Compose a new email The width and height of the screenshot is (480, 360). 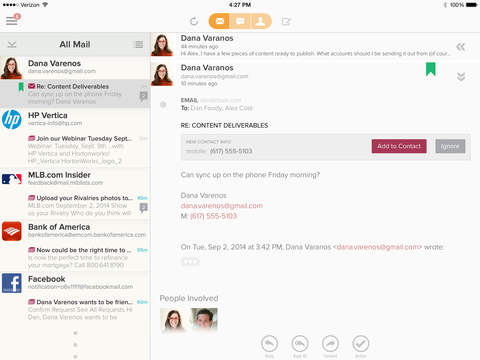click(x=286, y=22)
